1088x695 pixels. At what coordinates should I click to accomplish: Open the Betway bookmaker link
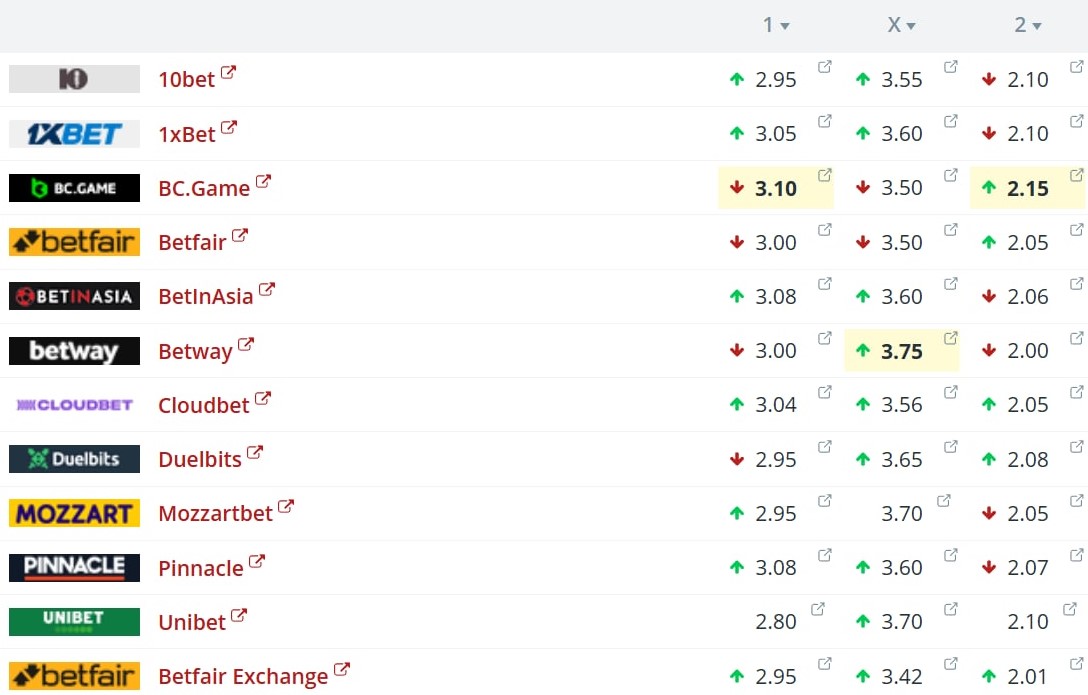pos(206,350)
